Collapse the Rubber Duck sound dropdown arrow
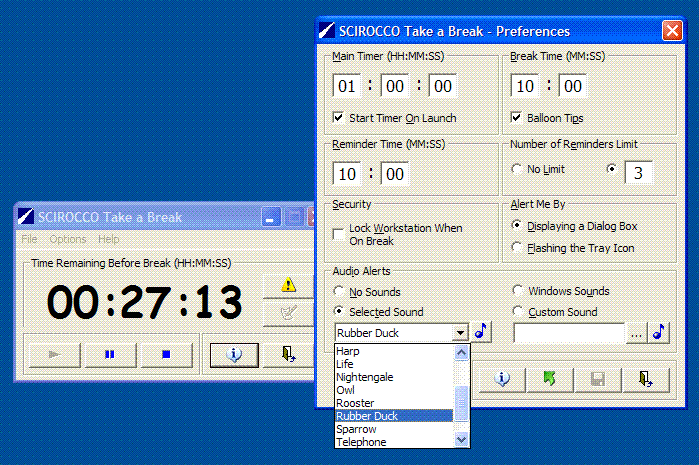 click(x=460, y=333)
